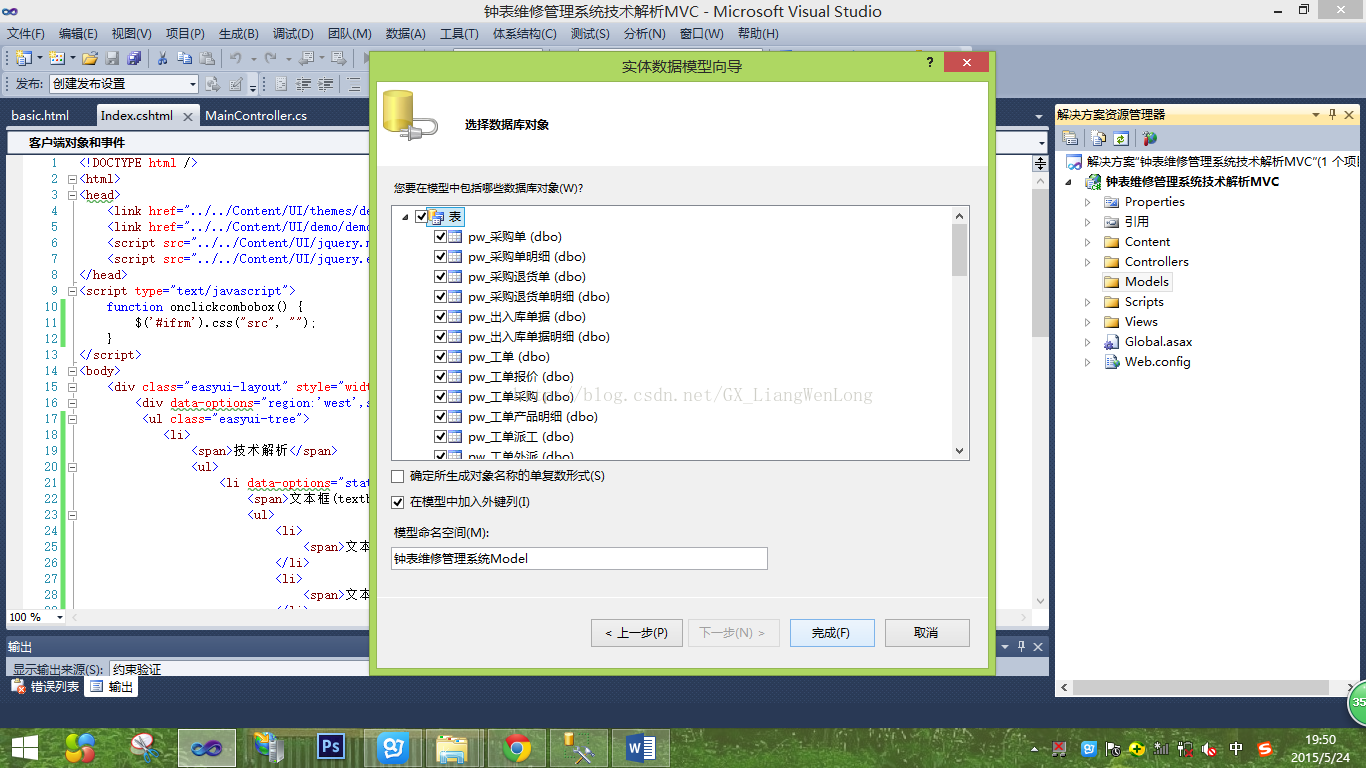Click the decrease indent toolbar icon
The image size is (1366, 768).
pyautogui.click(x=305, y=84)
